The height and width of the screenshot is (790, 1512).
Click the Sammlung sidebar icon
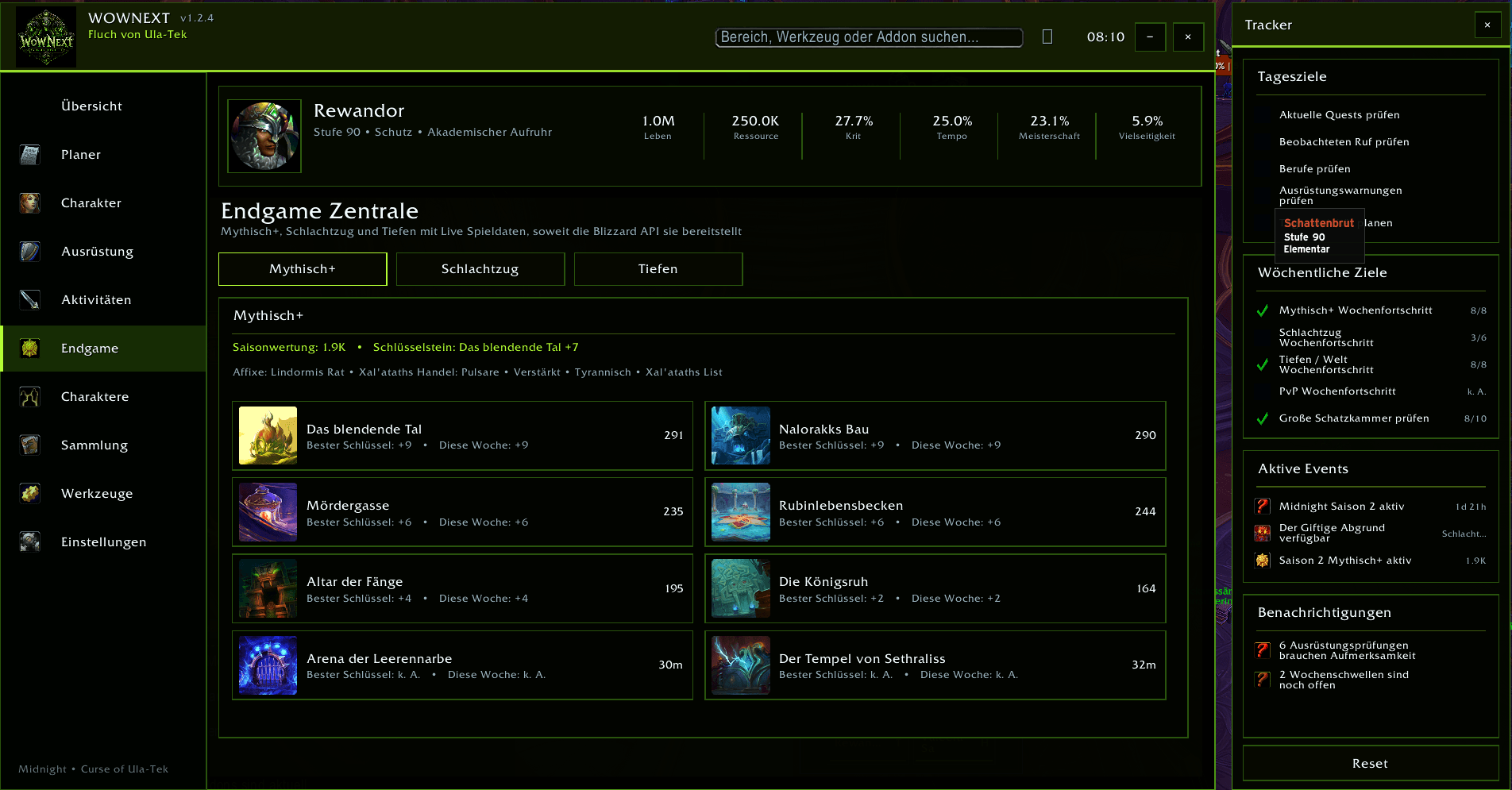pyautogui.click(x=30, y=445)
